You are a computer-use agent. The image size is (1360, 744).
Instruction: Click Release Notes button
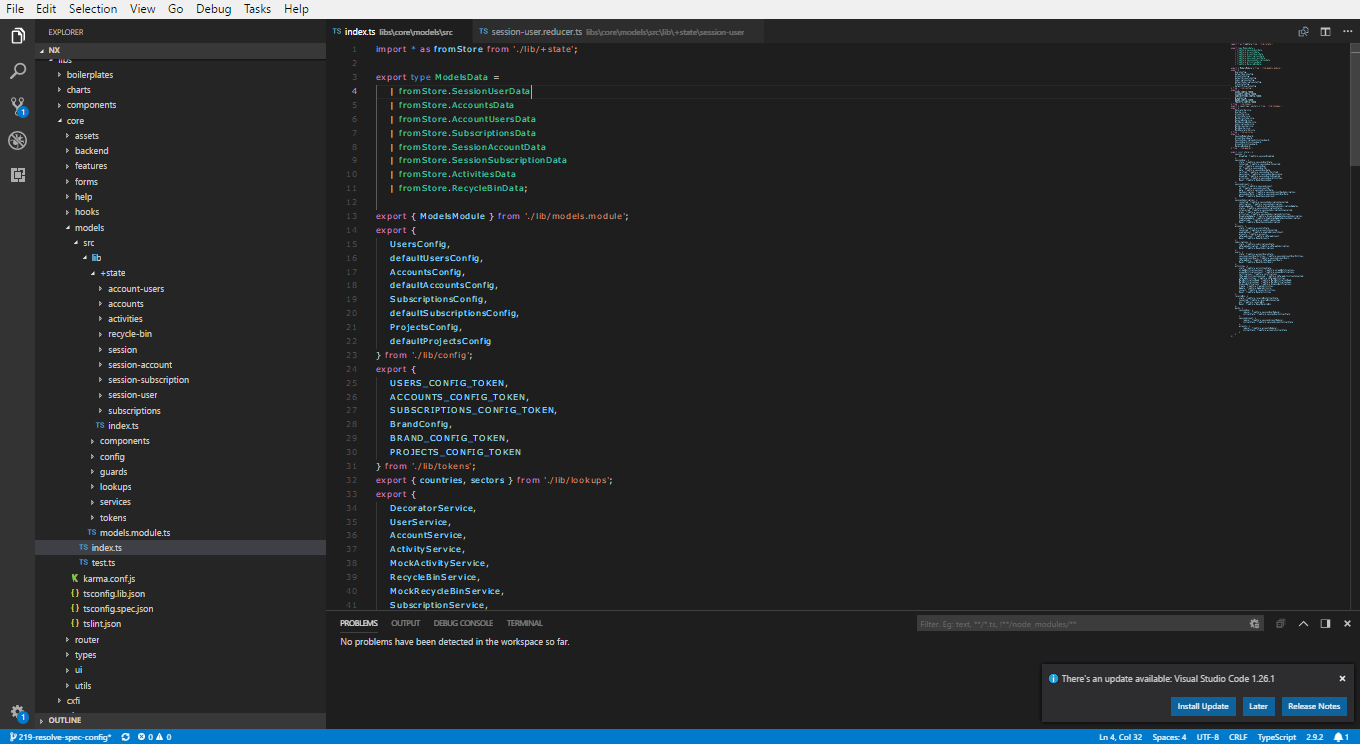[1314, 706]
